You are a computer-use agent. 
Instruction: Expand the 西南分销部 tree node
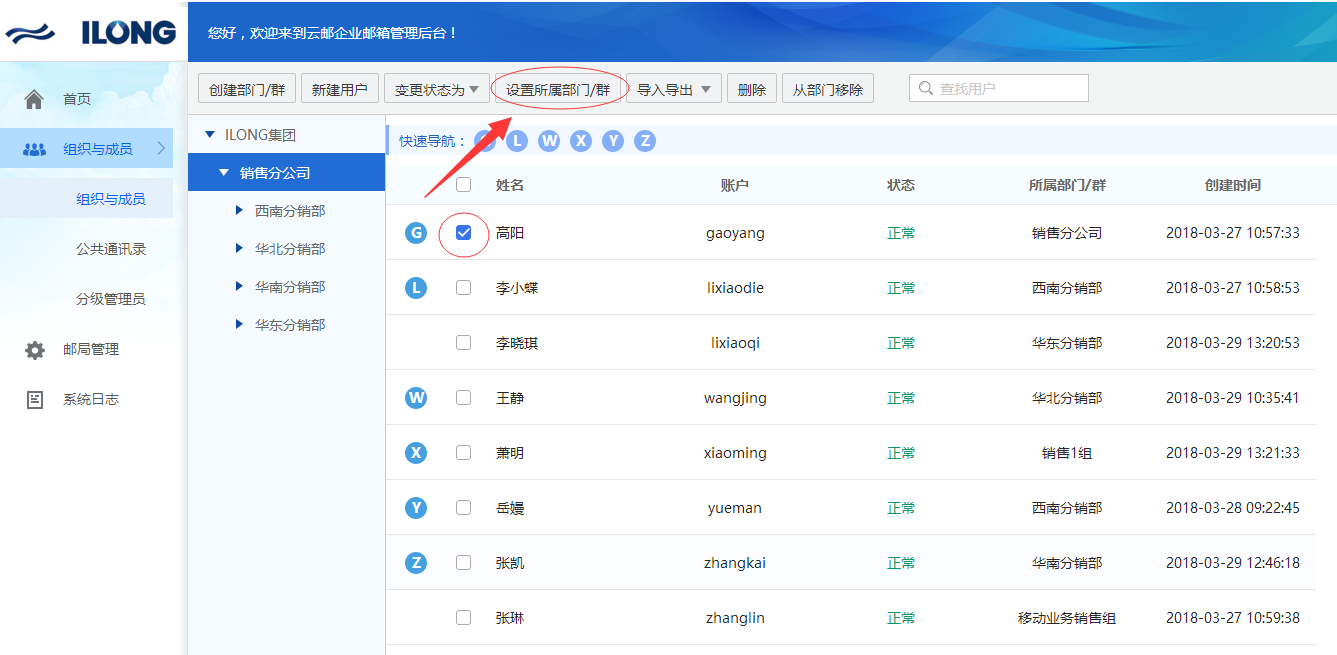click(x=236, y=210)
